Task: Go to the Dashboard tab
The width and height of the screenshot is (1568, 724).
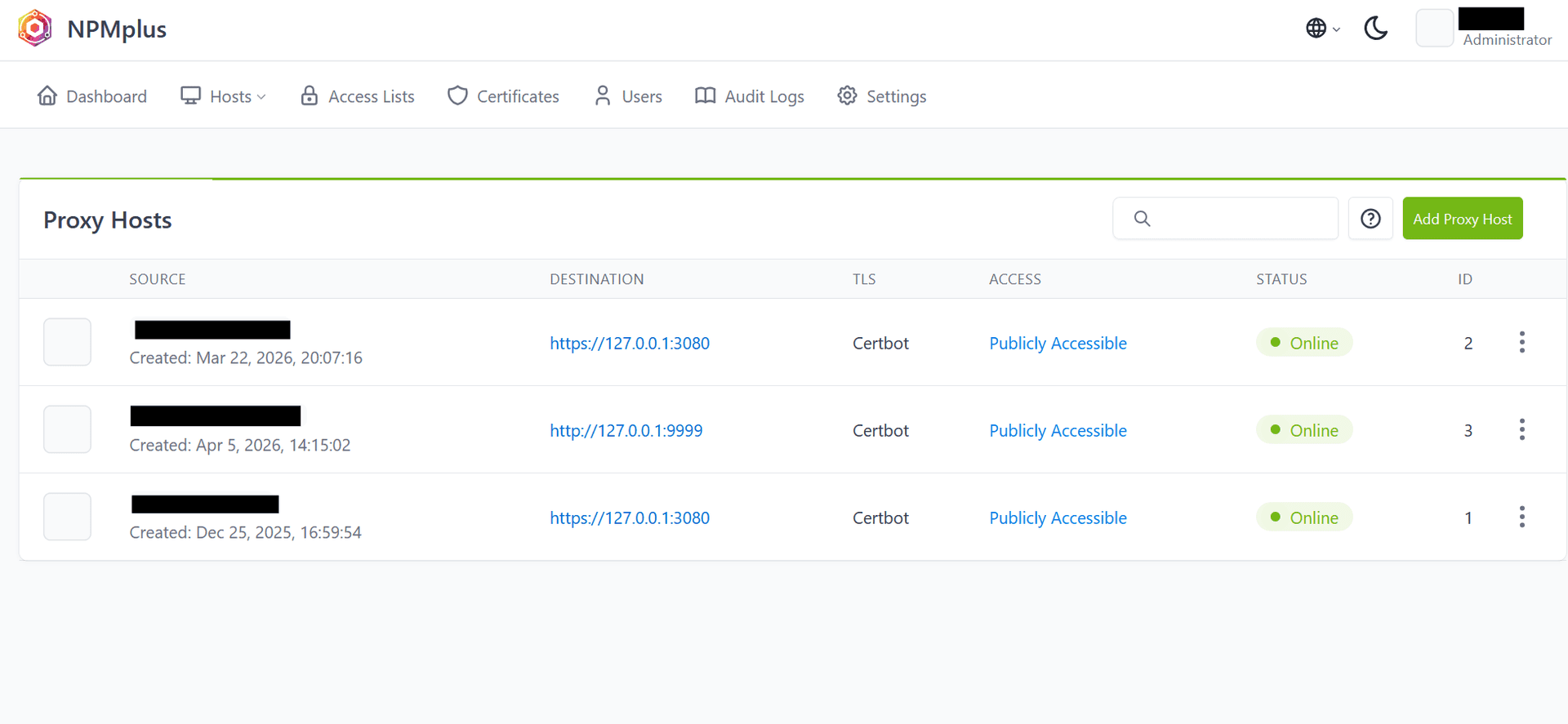Action: pos(92,96)
